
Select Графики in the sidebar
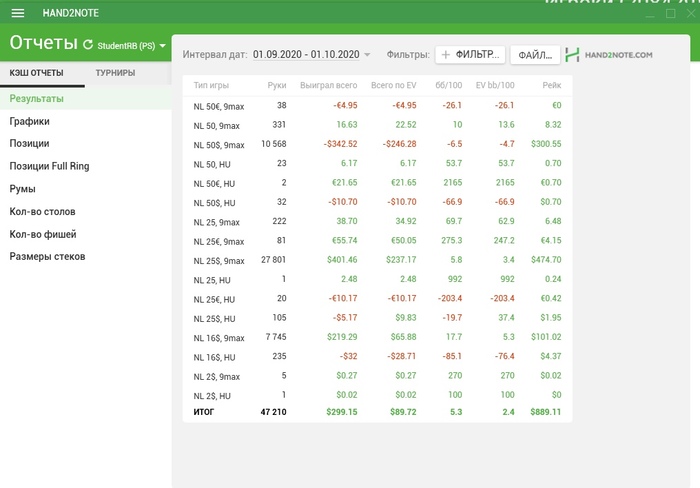(x=30, y=121)
